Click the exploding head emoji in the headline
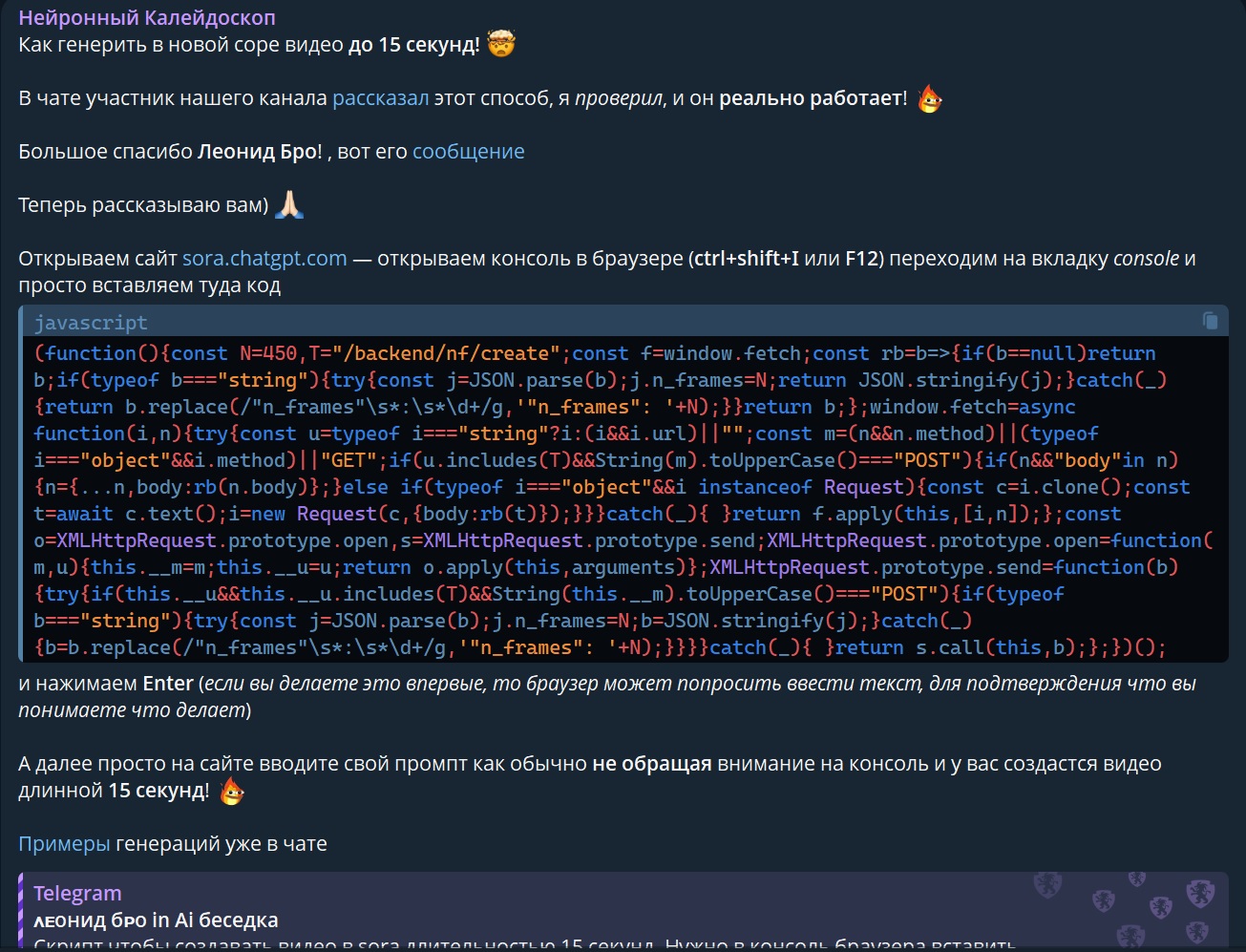The image size is (1246, 952). (x=501, y=44)
